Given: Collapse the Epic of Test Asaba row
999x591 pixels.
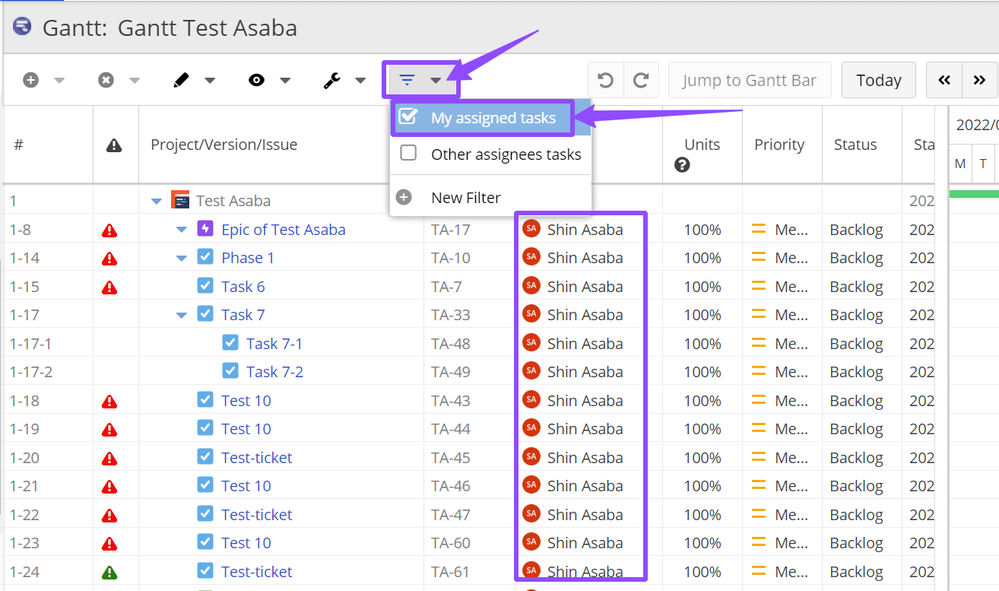Looking at the screenshot, I should tap(182, 230).
